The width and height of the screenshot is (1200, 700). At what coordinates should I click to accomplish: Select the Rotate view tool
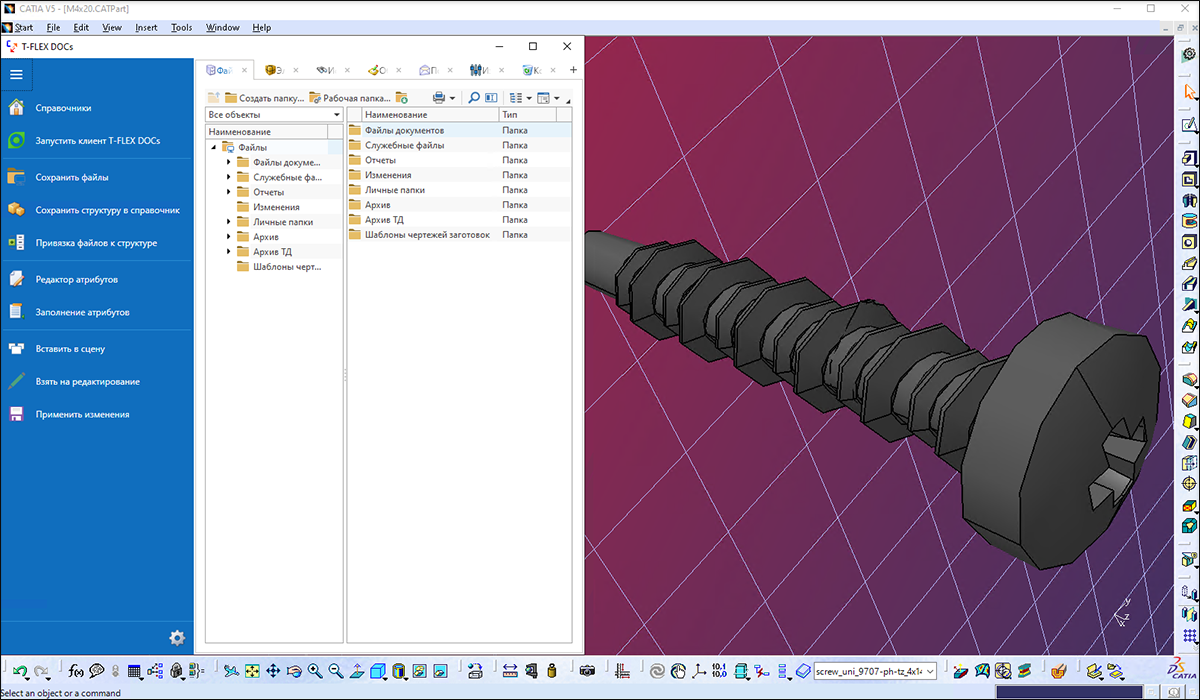click(x=294, y=671)
